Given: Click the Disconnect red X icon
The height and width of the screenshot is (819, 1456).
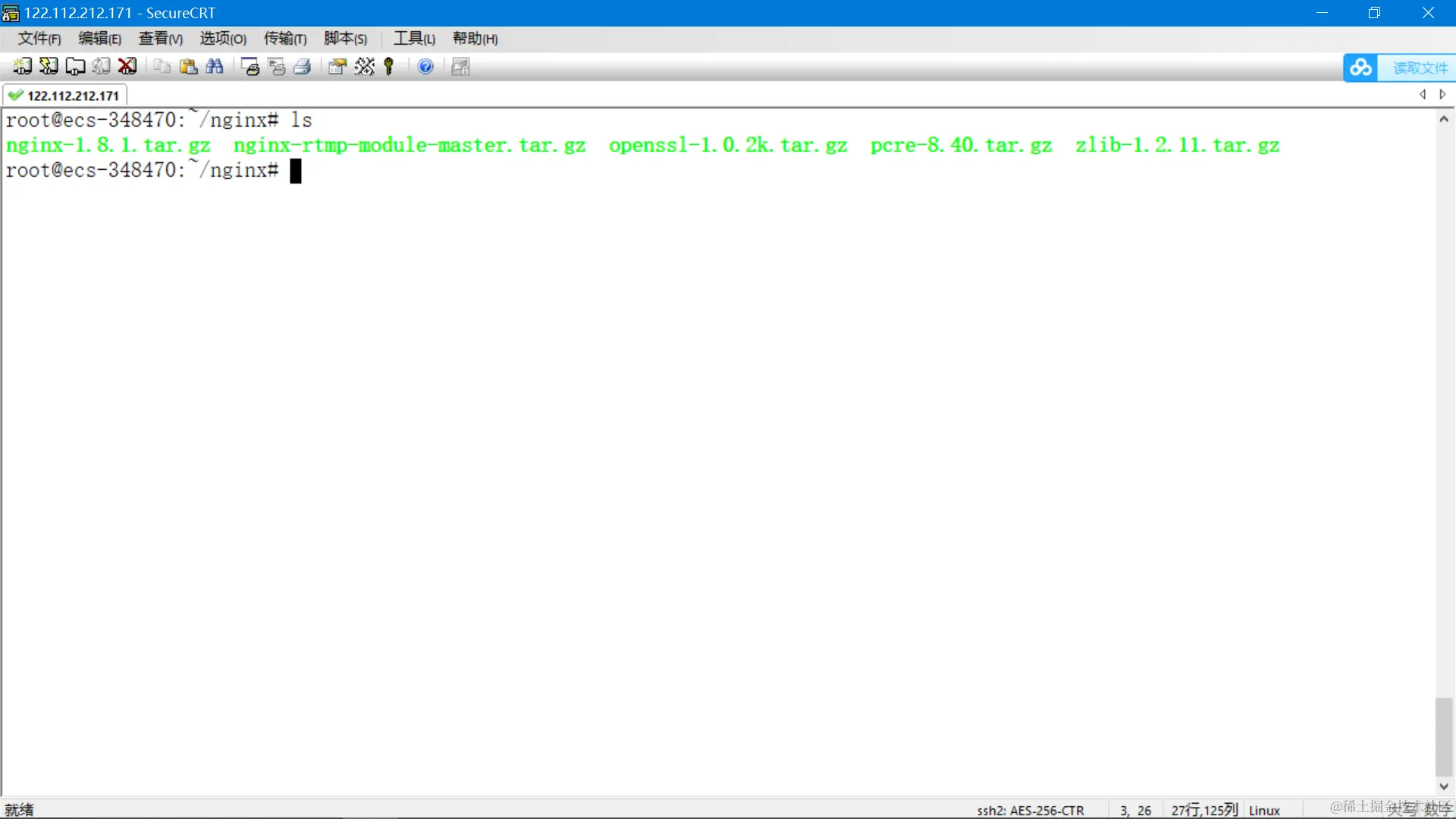Looking at the screenshot, I should point(127,67).
